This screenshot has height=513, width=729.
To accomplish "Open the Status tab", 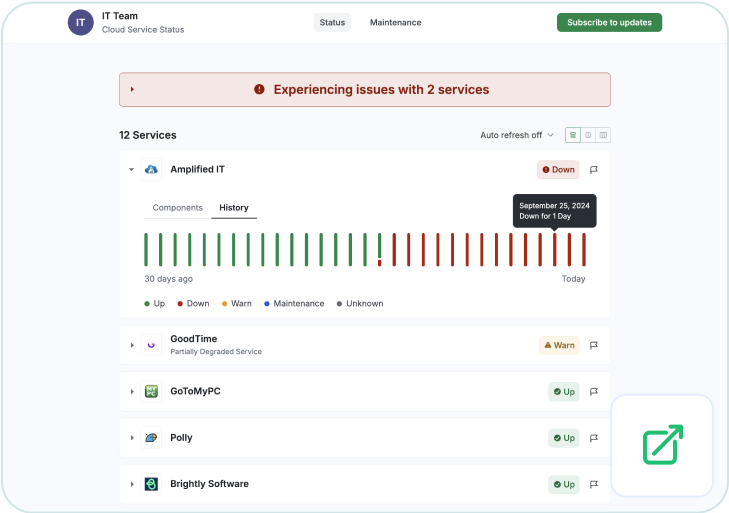I will [x=332, y=22].
